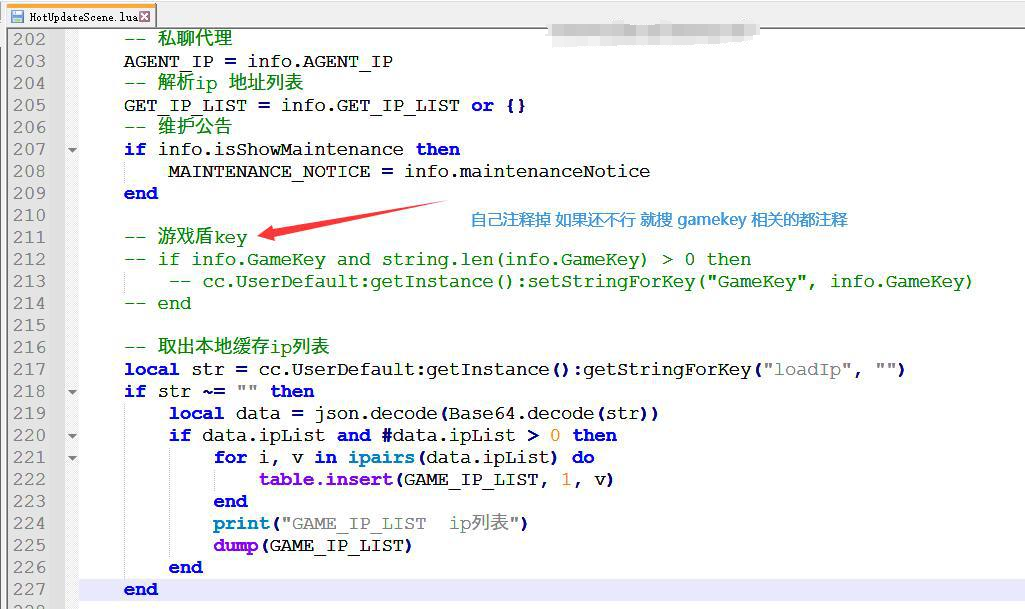
Task: Click the save-state icon on the file tab
Action: (x=17, y=17)
